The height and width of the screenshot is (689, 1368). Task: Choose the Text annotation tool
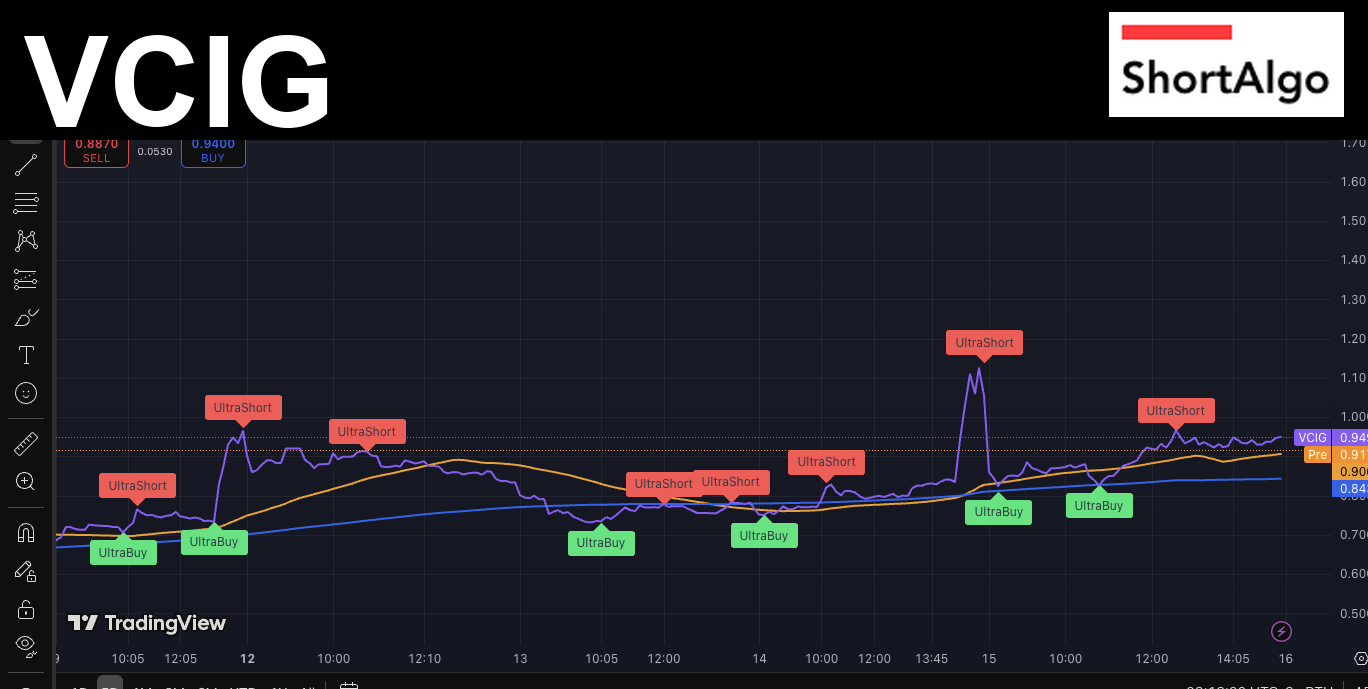point(26,355)
